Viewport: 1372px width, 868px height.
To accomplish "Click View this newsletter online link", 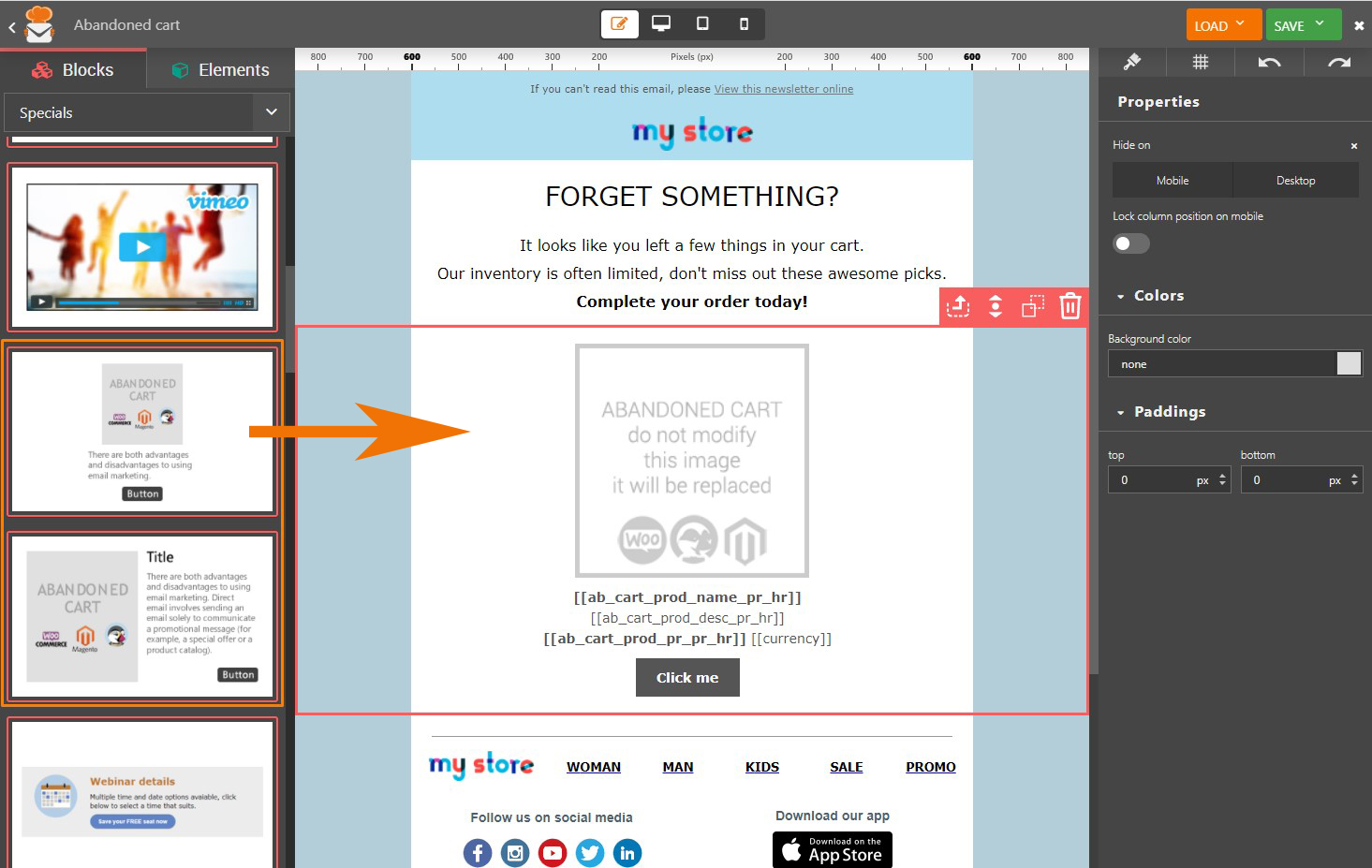I will pos(784,89).
